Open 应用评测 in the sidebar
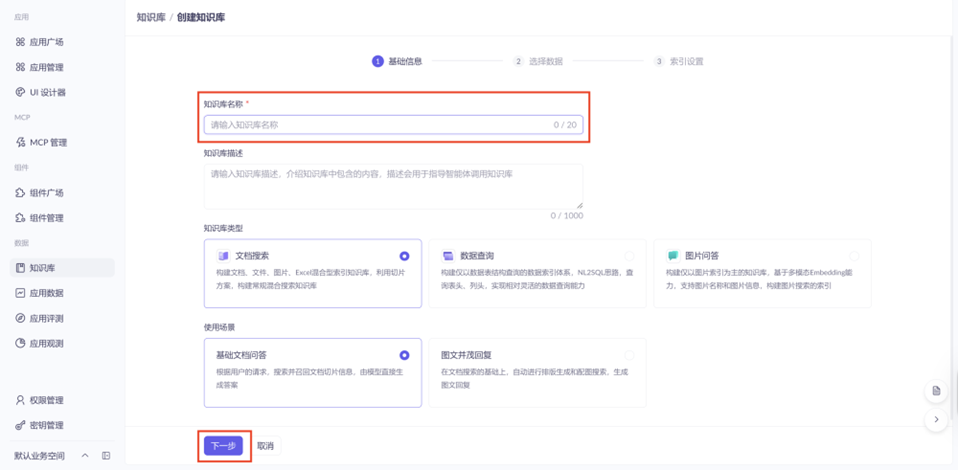Viewport: 958px width, 470px height. [62, 318]
